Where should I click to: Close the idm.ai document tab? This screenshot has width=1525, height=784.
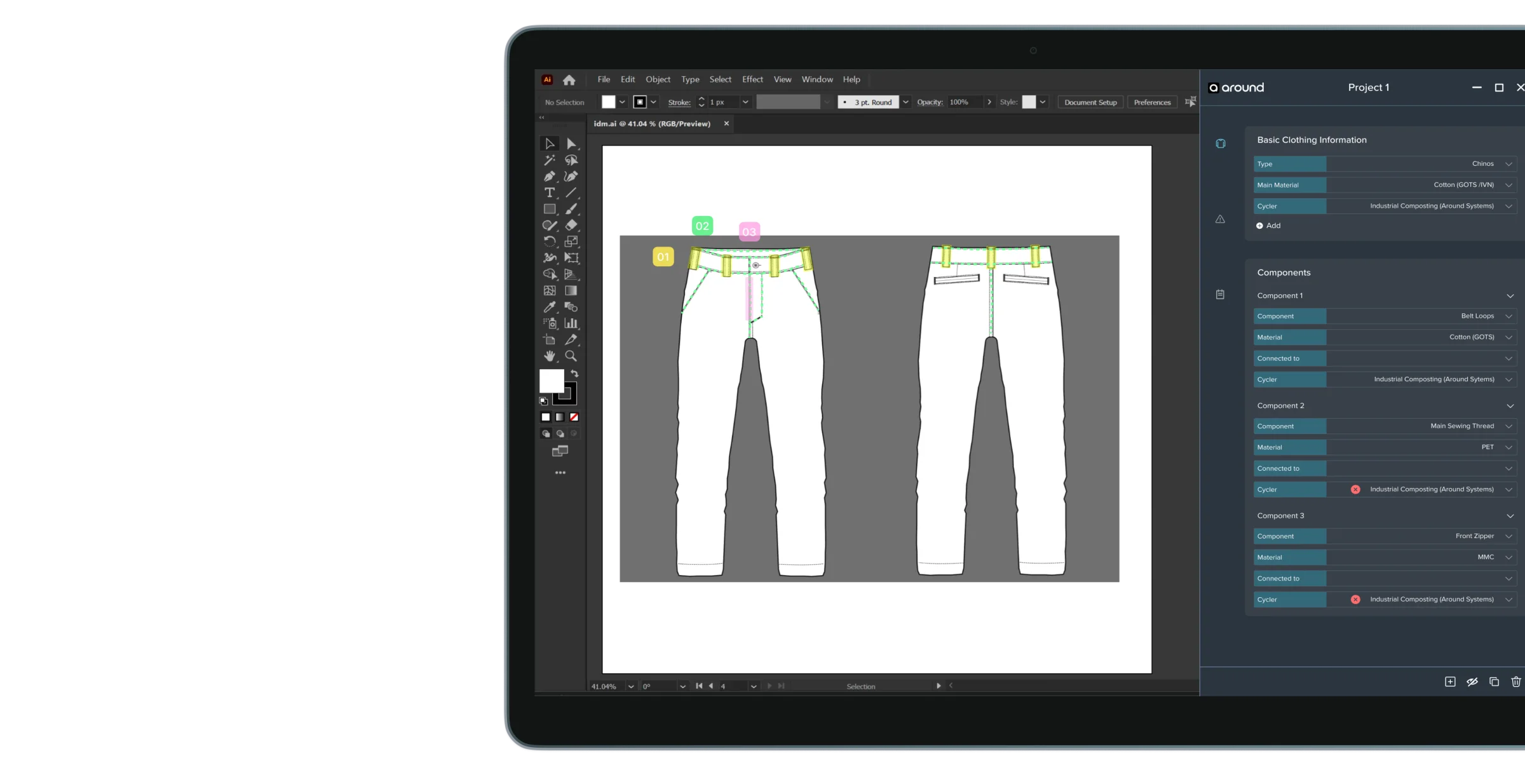(726, 123)
